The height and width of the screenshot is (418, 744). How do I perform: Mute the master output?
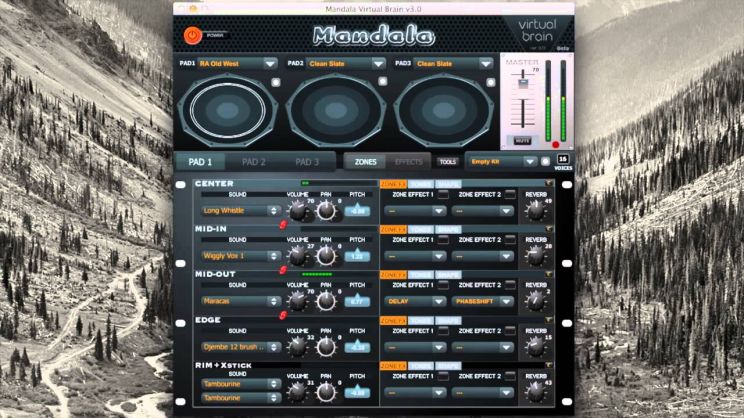click(x=520, y=140)
